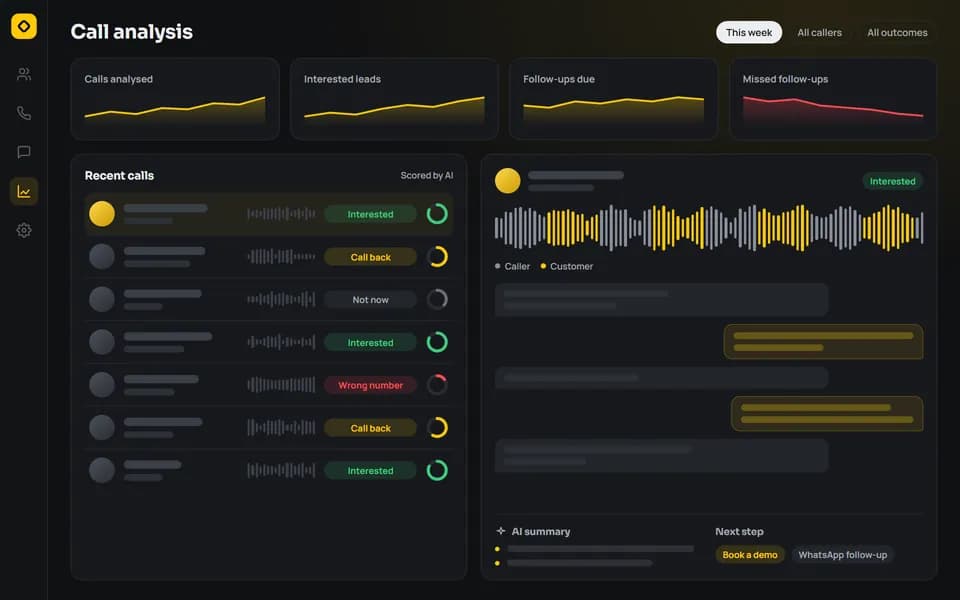Click the yellow caller avatar in detail panel
The height and width of the screenshot is (600, 960).
(x=508, y=181)
